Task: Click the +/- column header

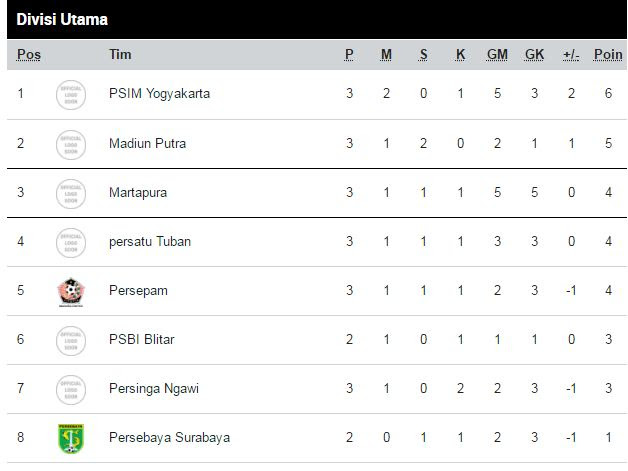Action: coord(571,54)
